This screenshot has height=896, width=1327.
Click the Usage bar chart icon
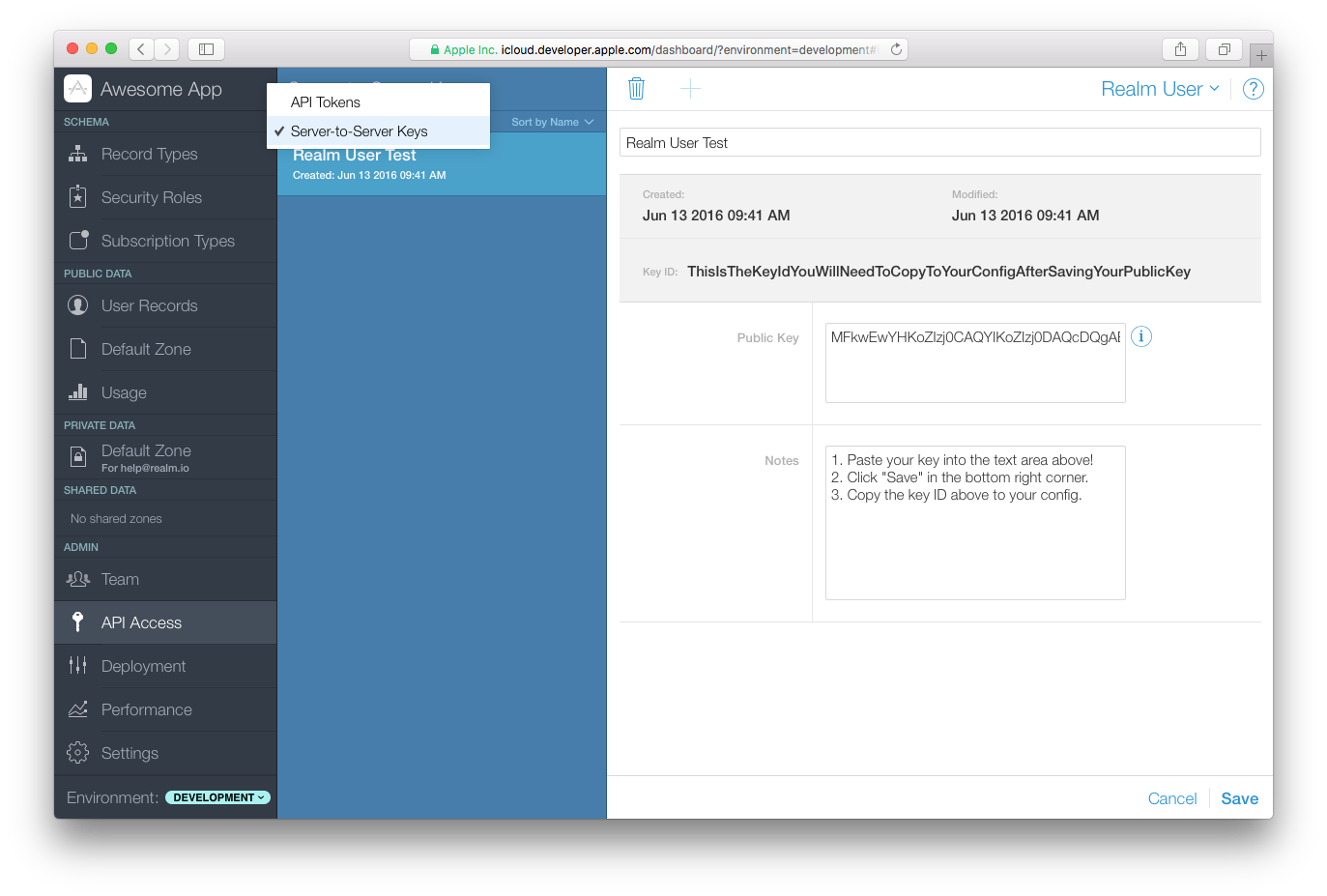[78, 391]
